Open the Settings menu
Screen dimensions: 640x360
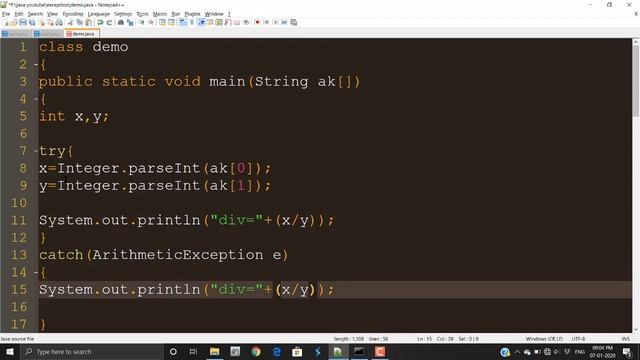pos(123,14)
